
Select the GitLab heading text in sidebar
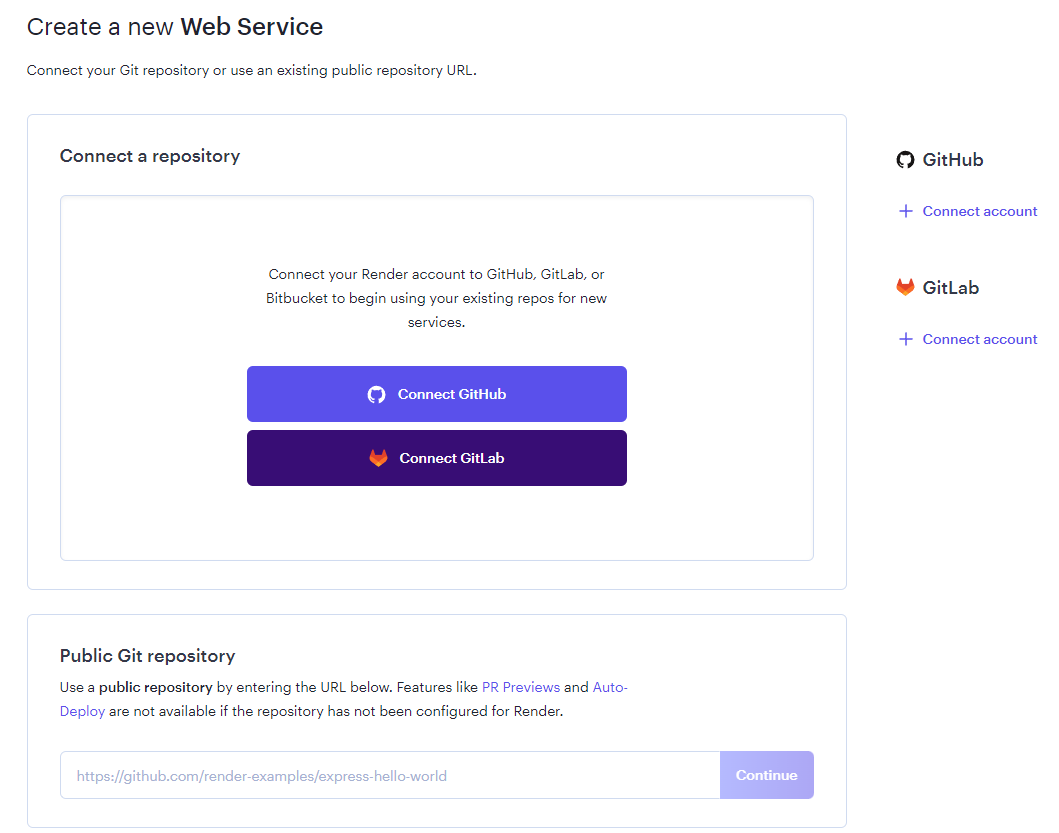(x=951, y=287)
